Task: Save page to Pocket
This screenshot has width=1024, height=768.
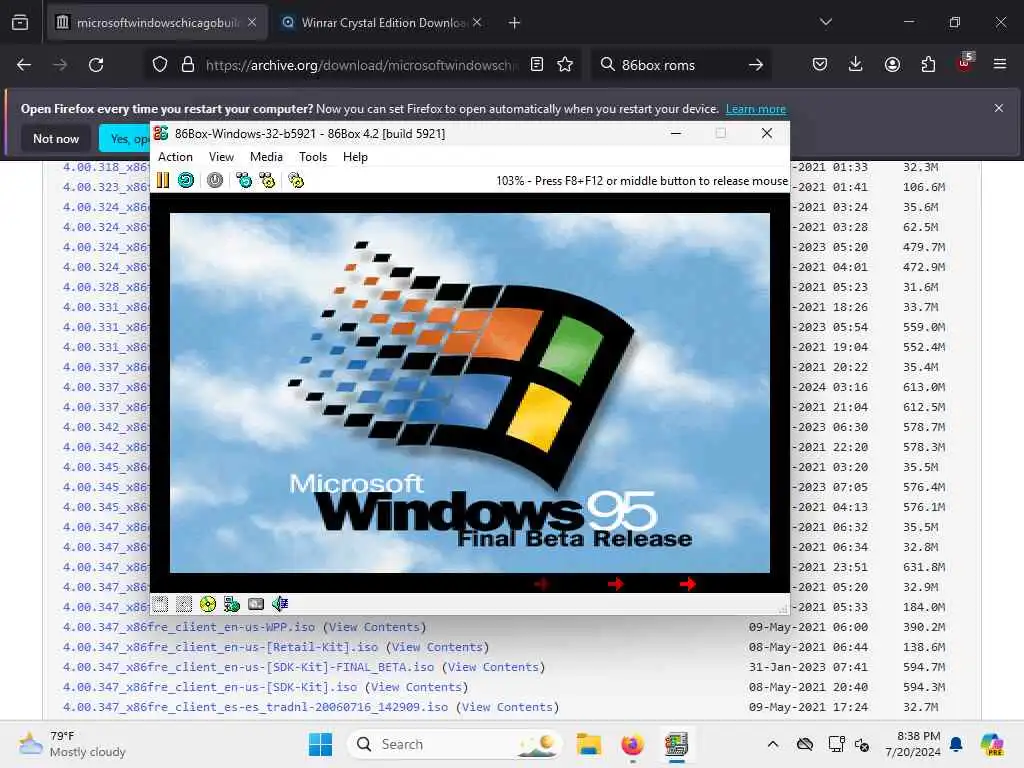Action: [820, 65]
